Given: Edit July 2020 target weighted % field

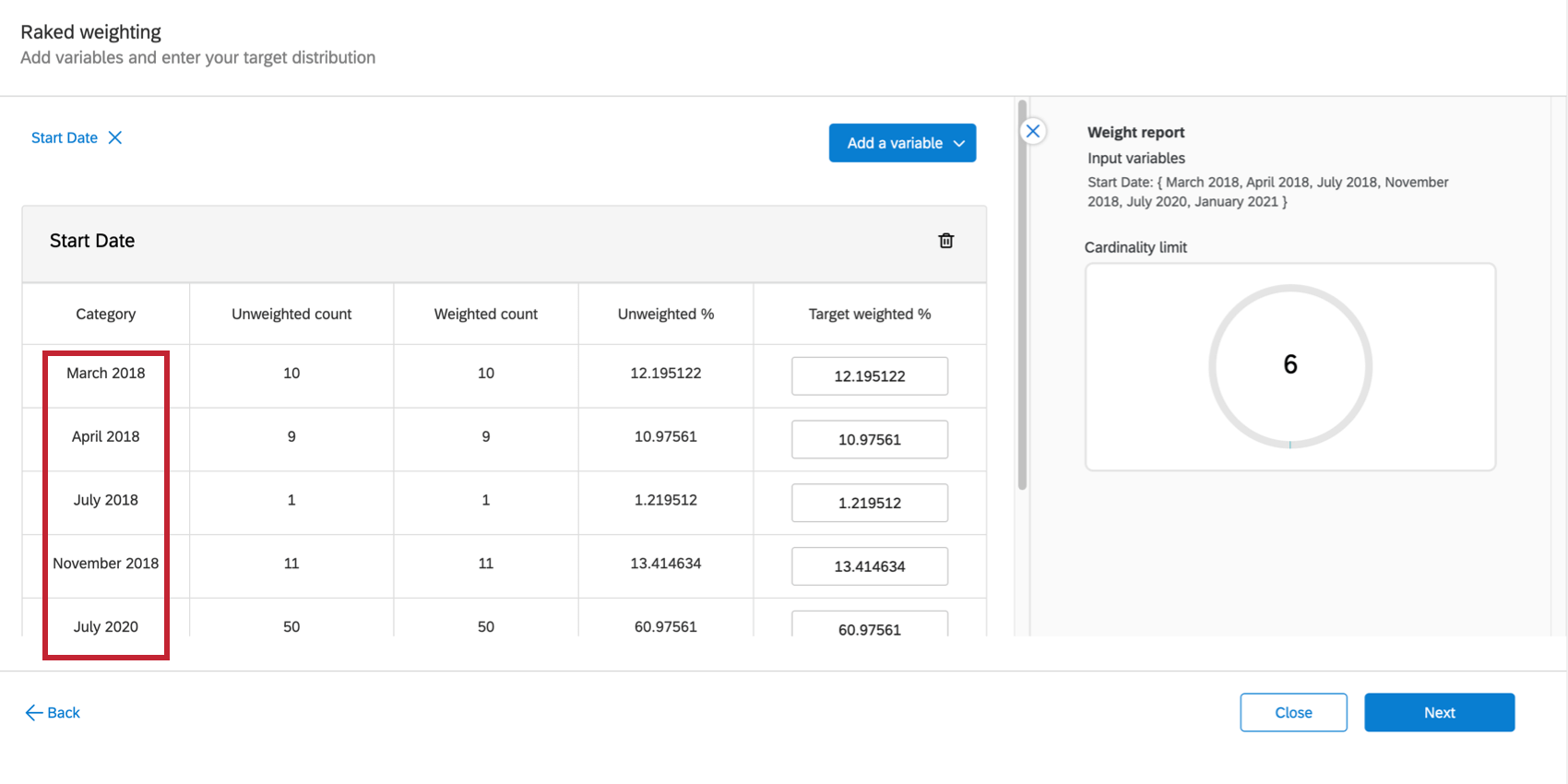Looking at the screenshot, I should coord(869,627).
